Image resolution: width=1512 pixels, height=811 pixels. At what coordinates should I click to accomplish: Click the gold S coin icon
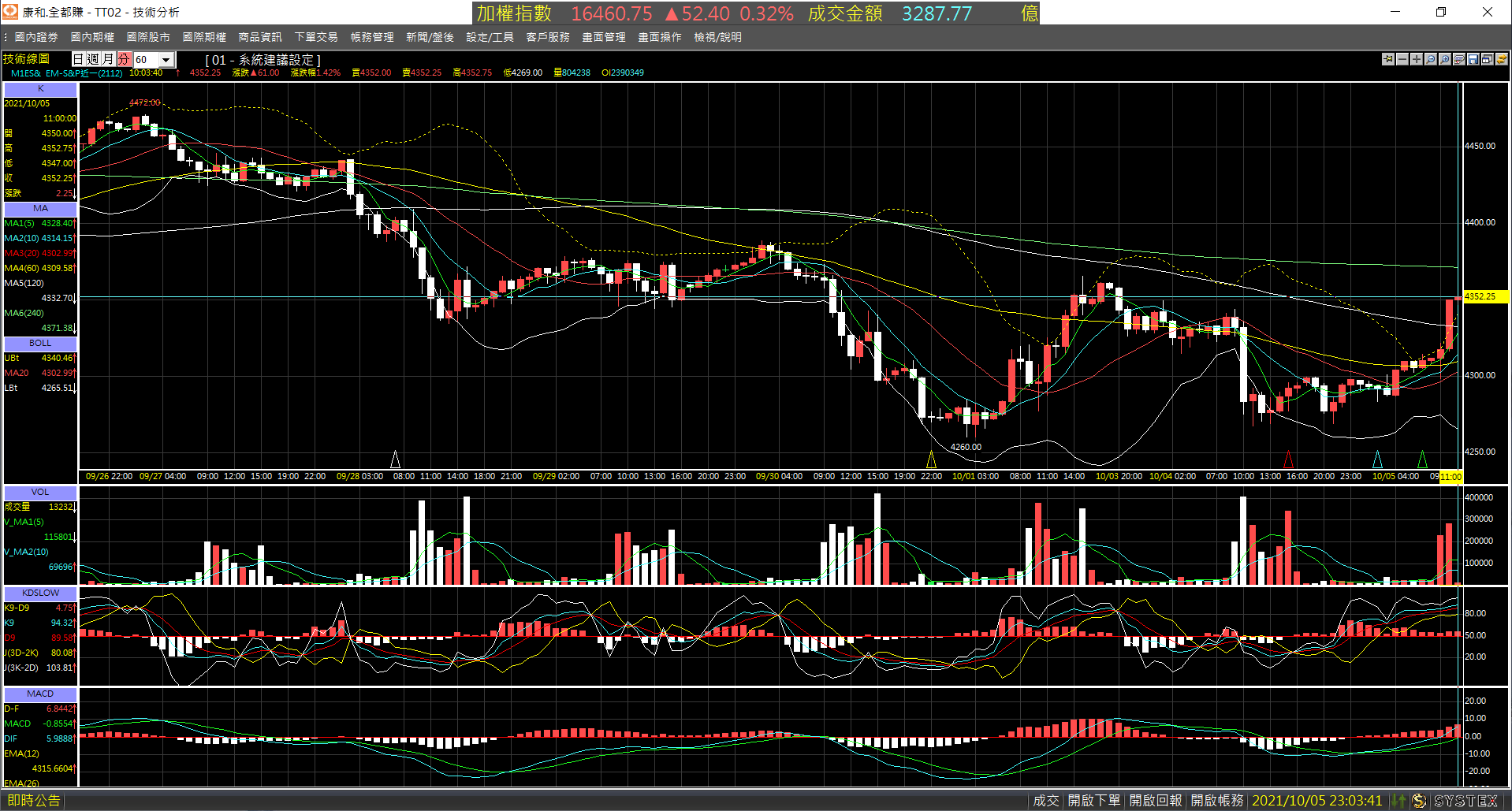[x=1419, y=801]
